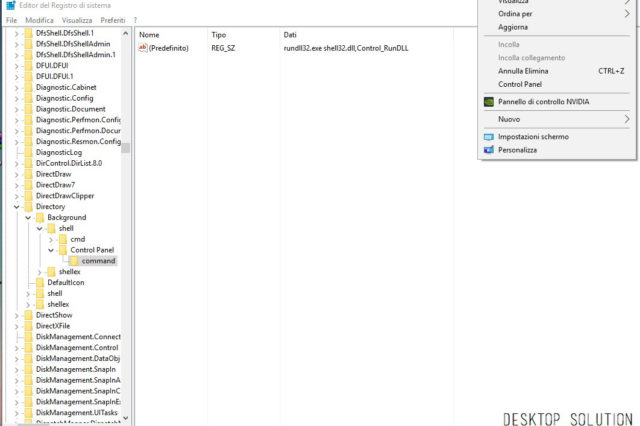Click the ab string icon of (Predefinito)

tap(142, 48)
